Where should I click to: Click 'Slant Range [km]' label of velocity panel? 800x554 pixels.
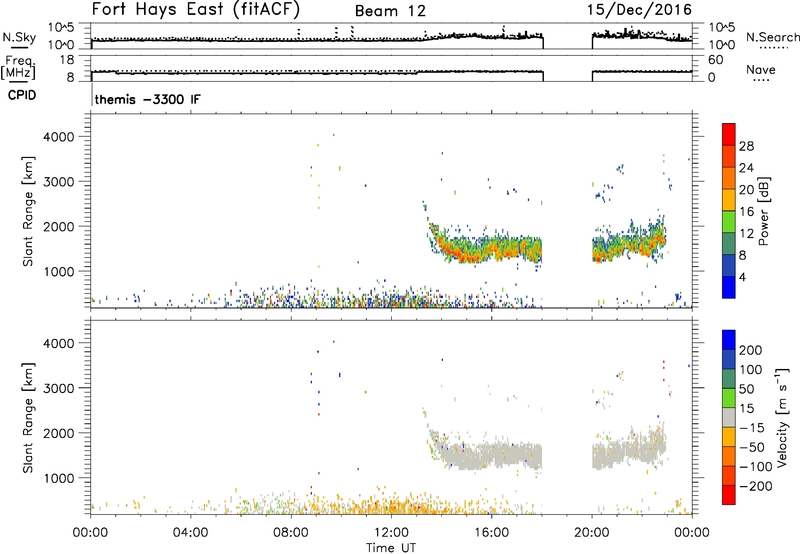coord(28,418)
